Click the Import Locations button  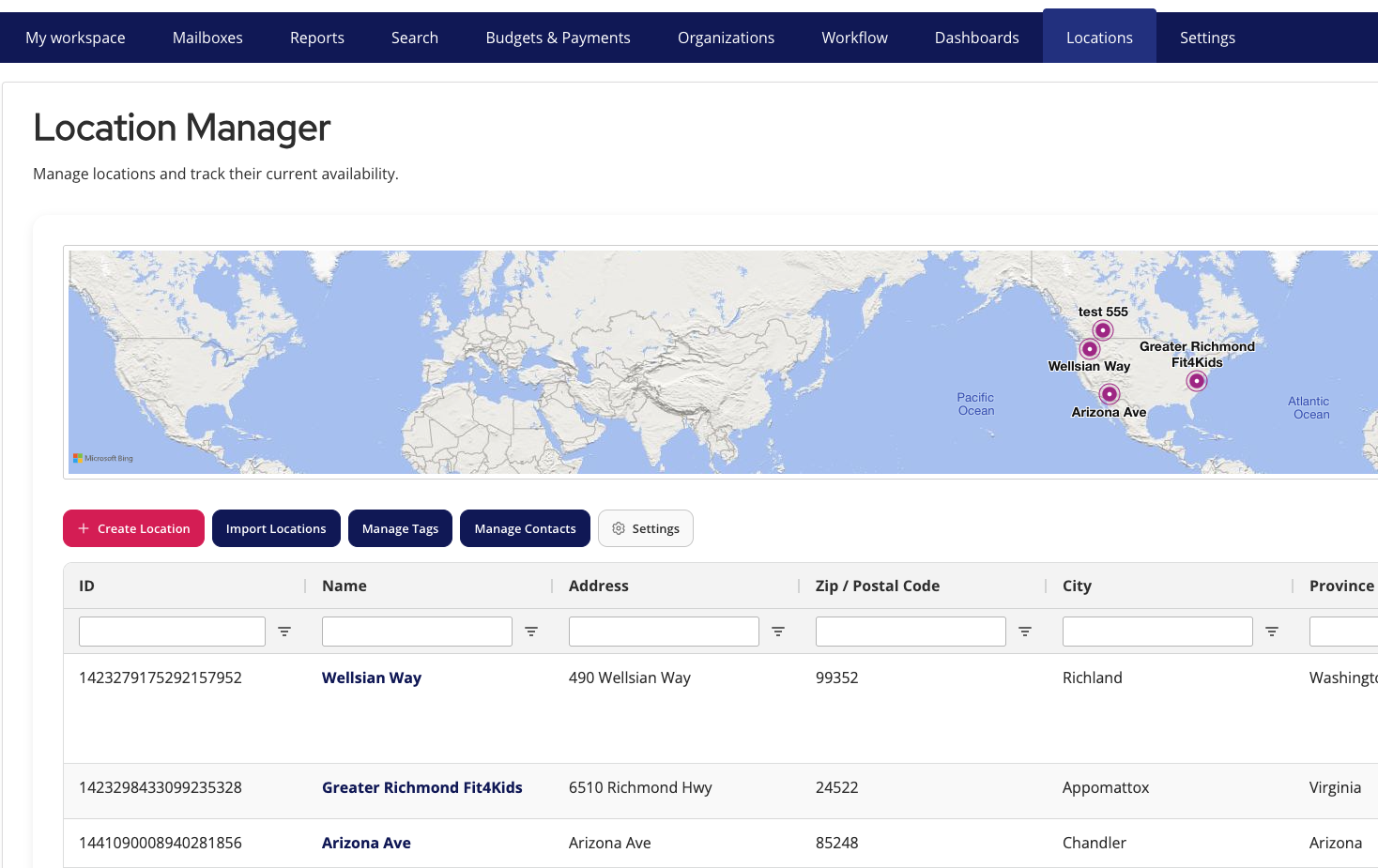tap(276, 528)
